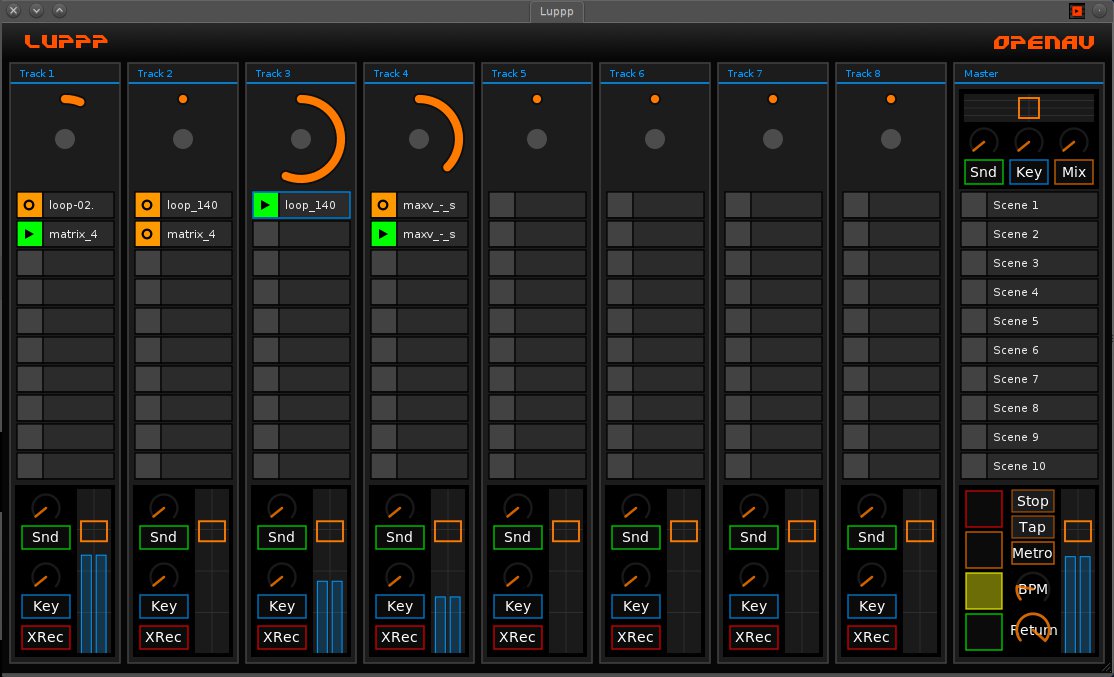Screen dimensions: 1114x677
Task: Toggle the Snd button on Track 1
Action: pyautogui.click(x=46, y=537)
